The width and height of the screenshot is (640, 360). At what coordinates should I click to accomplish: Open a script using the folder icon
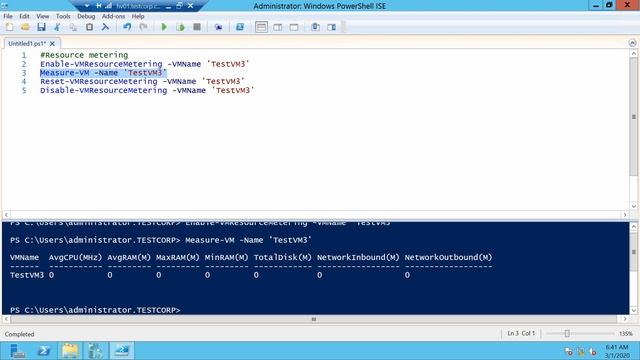pyautogui.click(x=25, y=27)
